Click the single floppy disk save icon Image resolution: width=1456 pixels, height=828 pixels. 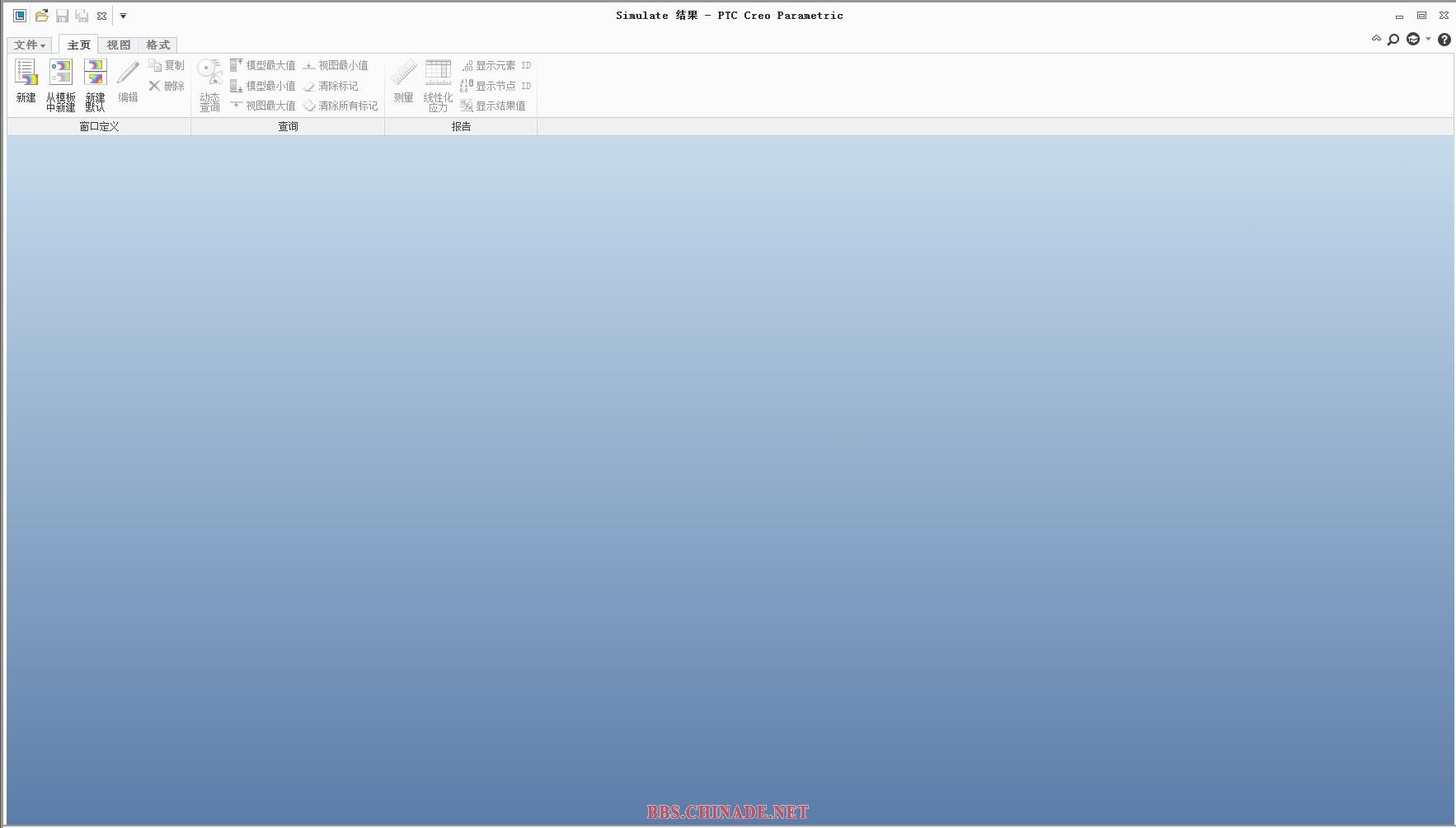pos(62,16)
